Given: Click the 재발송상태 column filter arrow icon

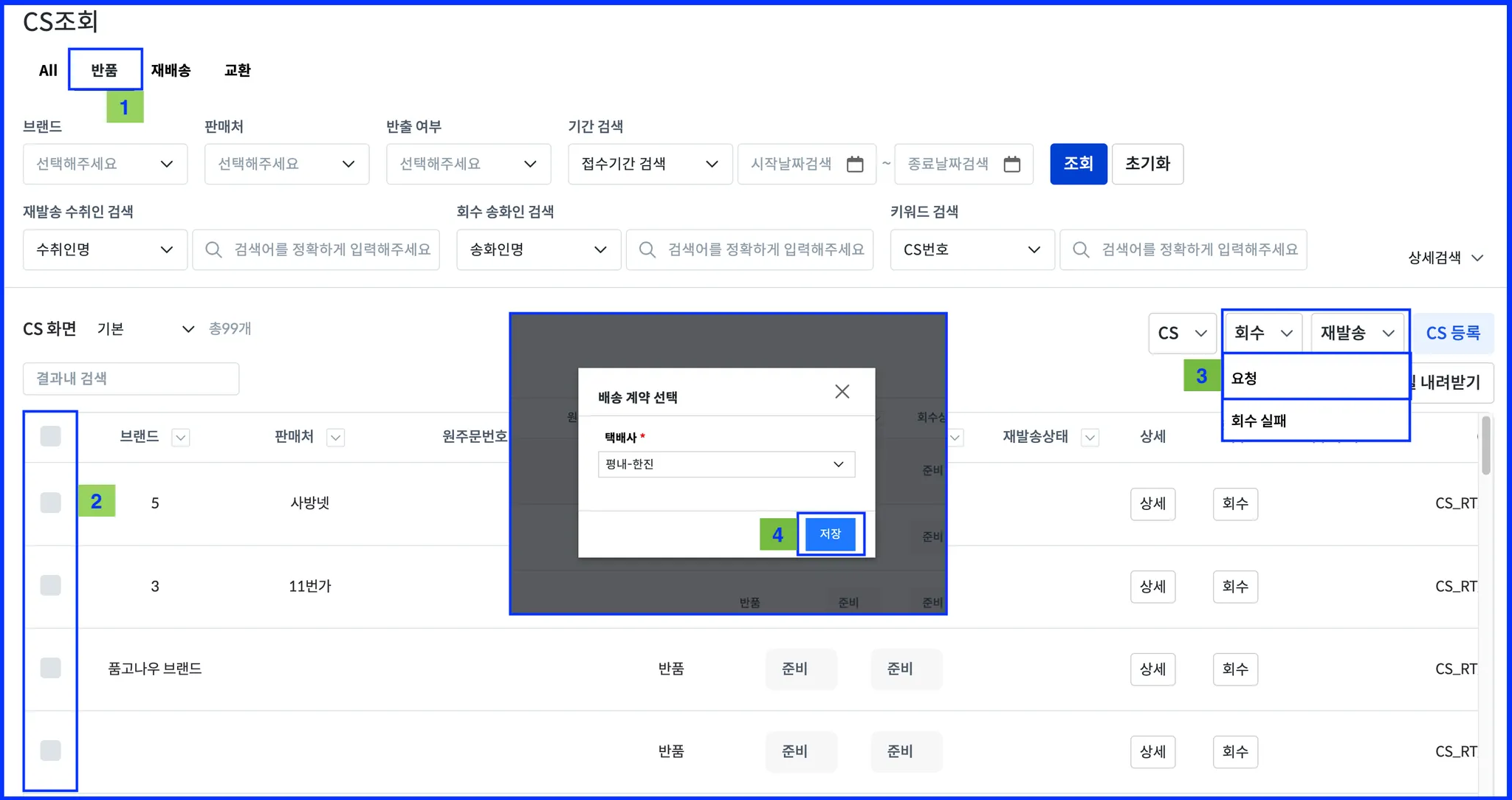Looking at the screenshot, I should 1090,438.
